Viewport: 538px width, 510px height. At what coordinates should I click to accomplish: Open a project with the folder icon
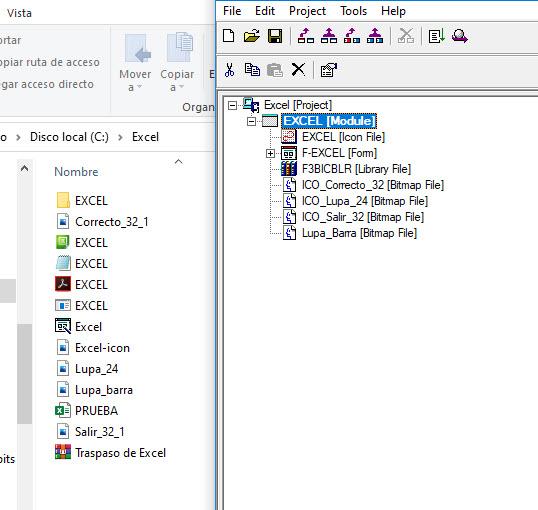252,36
